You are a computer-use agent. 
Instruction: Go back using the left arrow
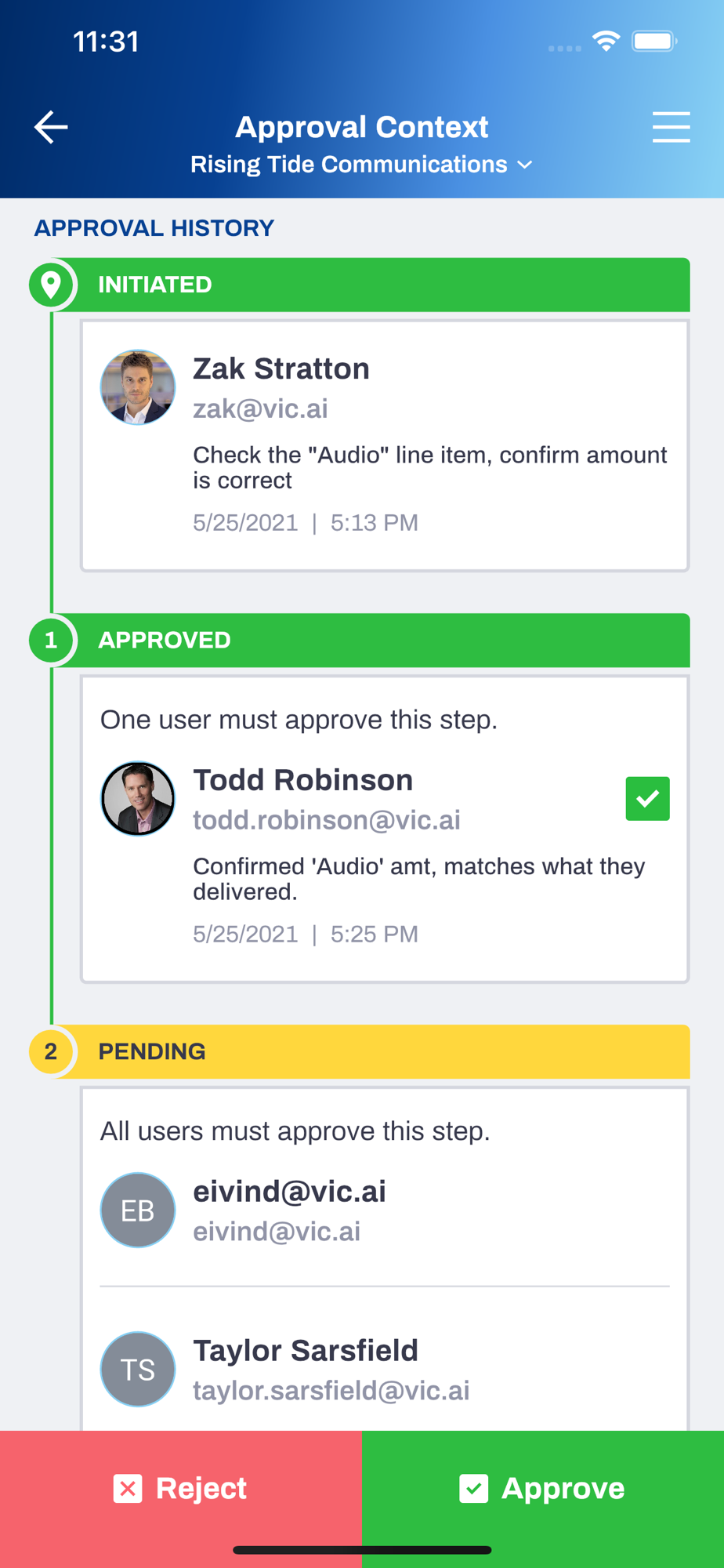point(51,127)
